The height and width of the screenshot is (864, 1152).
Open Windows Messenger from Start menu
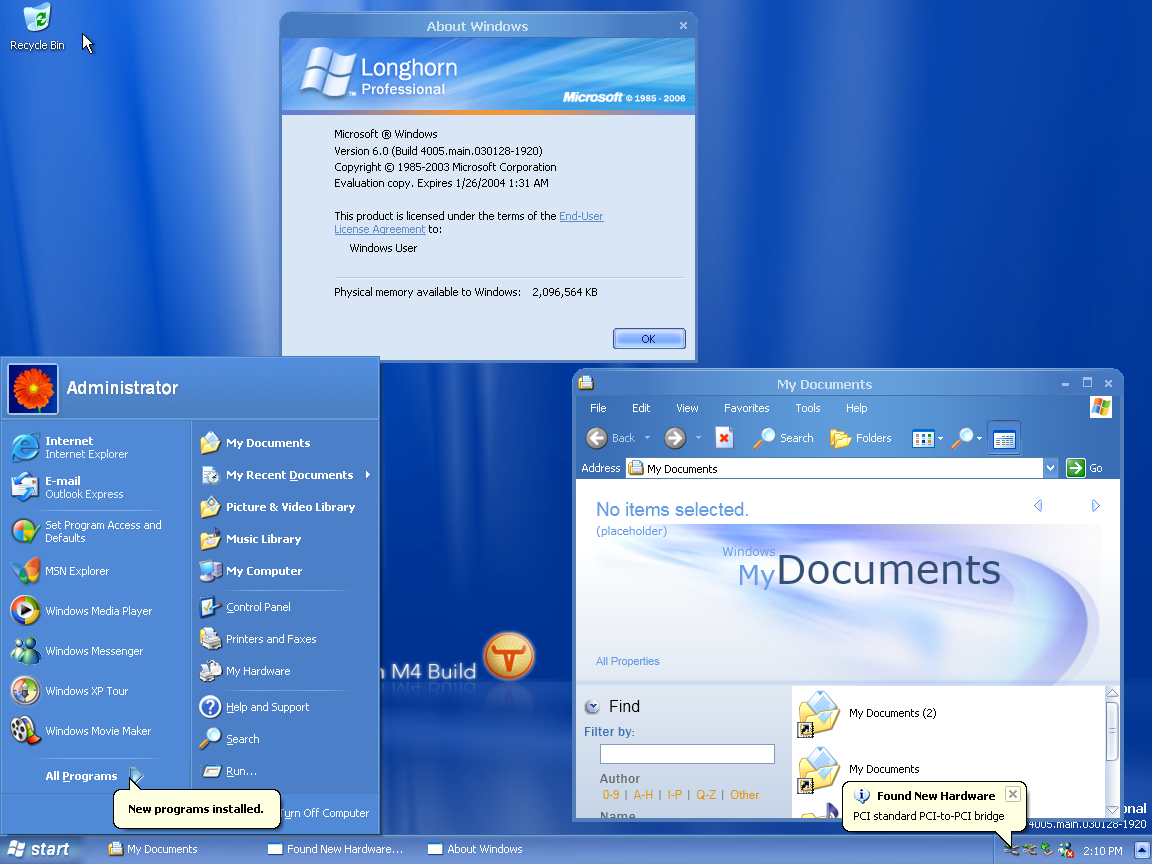coord(77,651)
